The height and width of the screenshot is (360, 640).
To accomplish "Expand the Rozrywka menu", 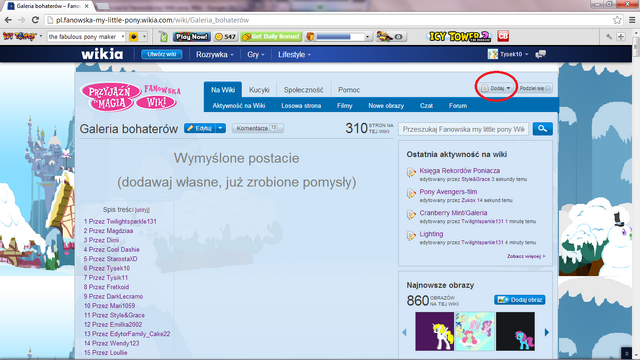I will point(214,54).
